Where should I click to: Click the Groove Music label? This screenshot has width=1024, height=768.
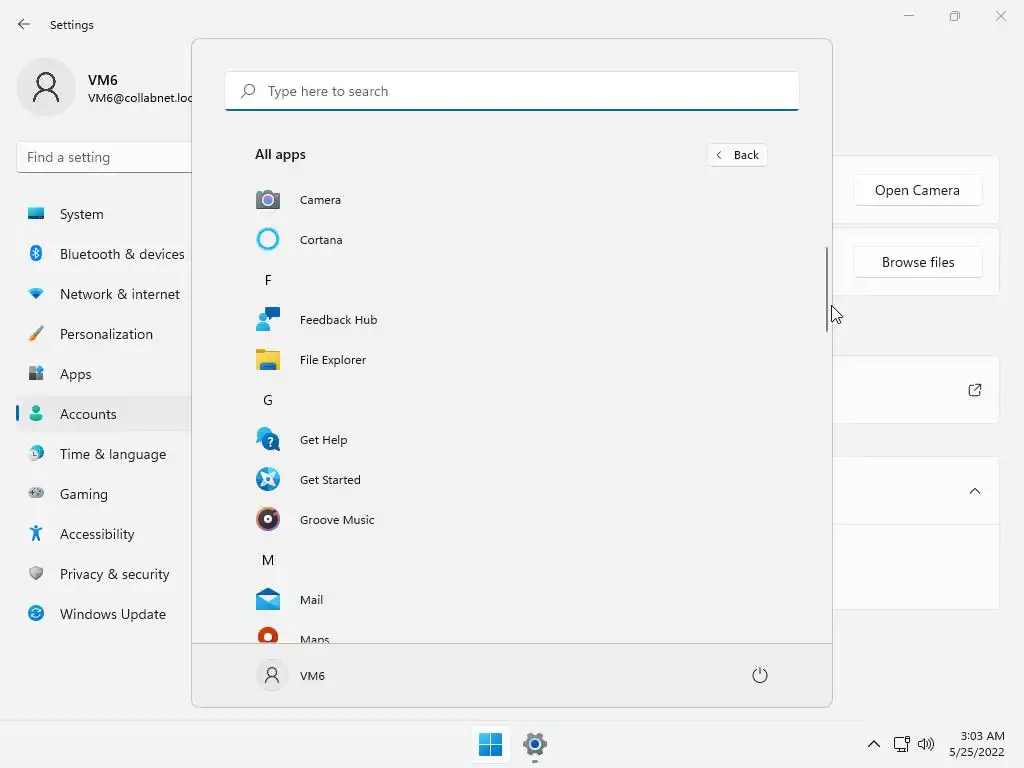(337, 520)
